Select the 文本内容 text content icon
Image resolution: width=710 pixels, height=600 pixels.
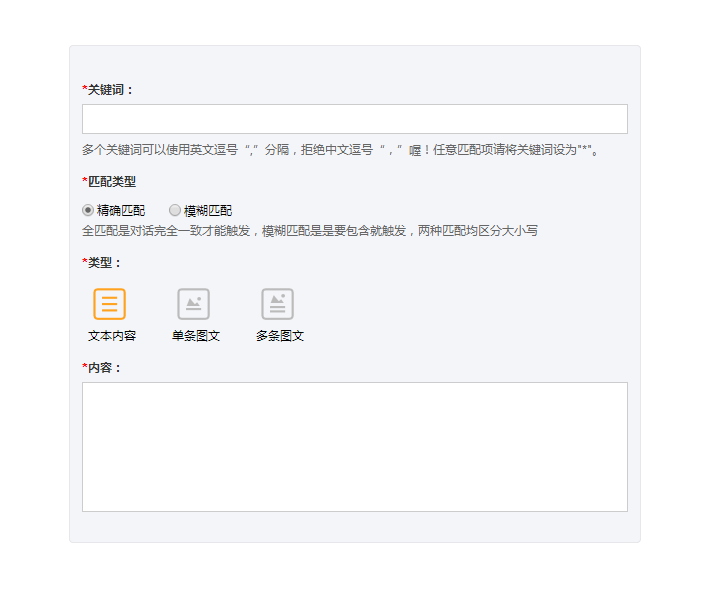pyautogui.click(x=110, y=304)
